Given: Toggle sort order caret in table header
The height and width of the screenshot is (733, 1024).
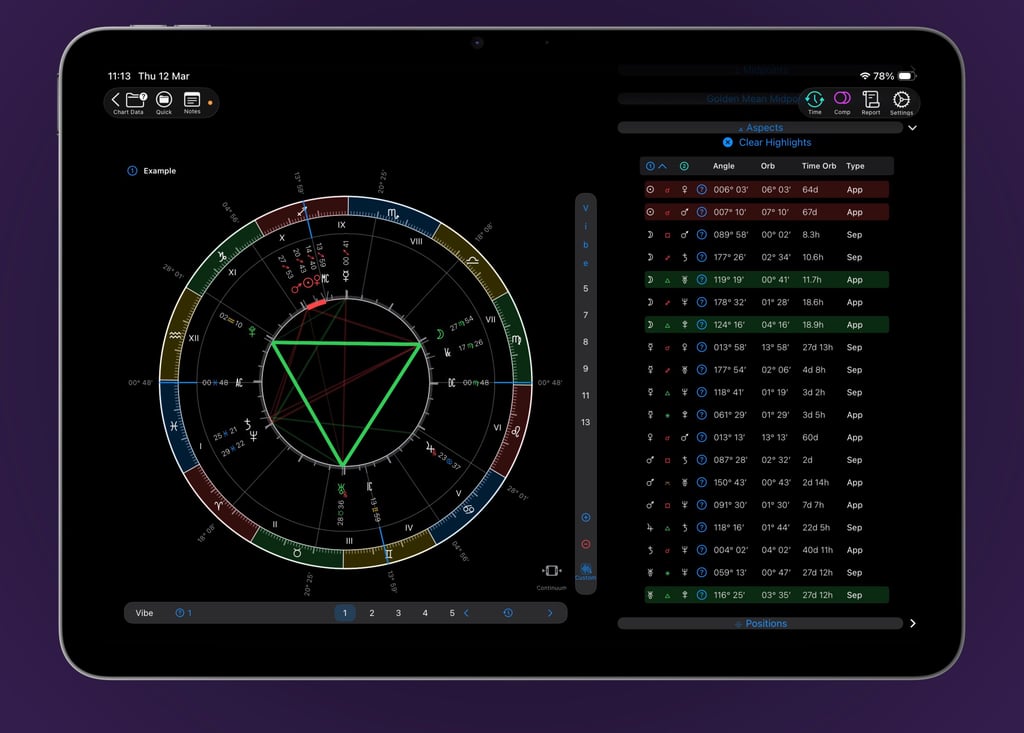Looking at the screenshot, I should click(662, 166).
